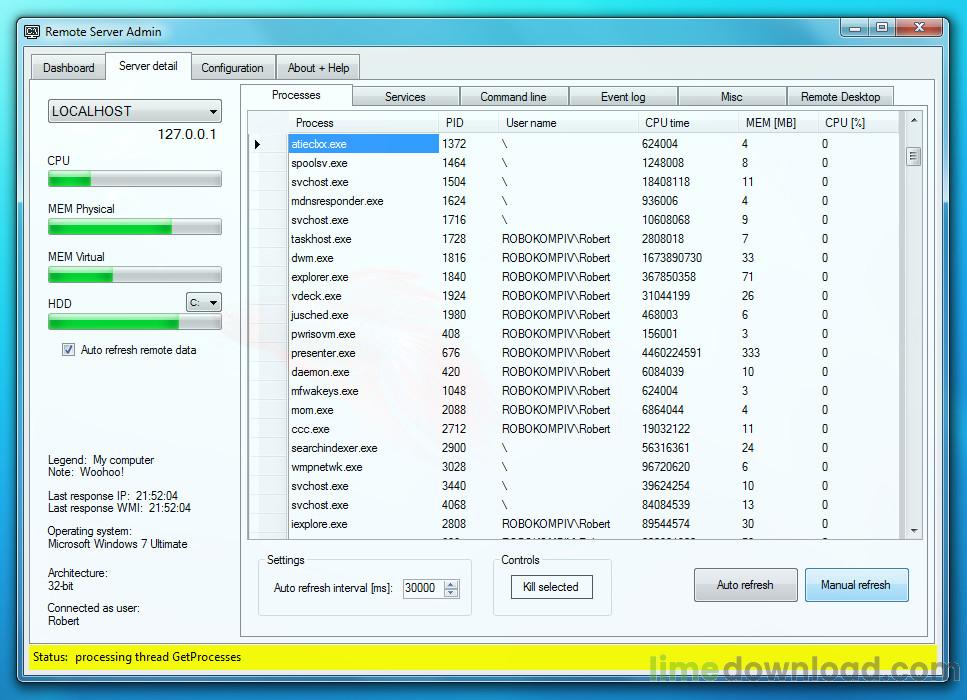
Task: Click the process list scrollbar thumb
Action: point(914,156)
